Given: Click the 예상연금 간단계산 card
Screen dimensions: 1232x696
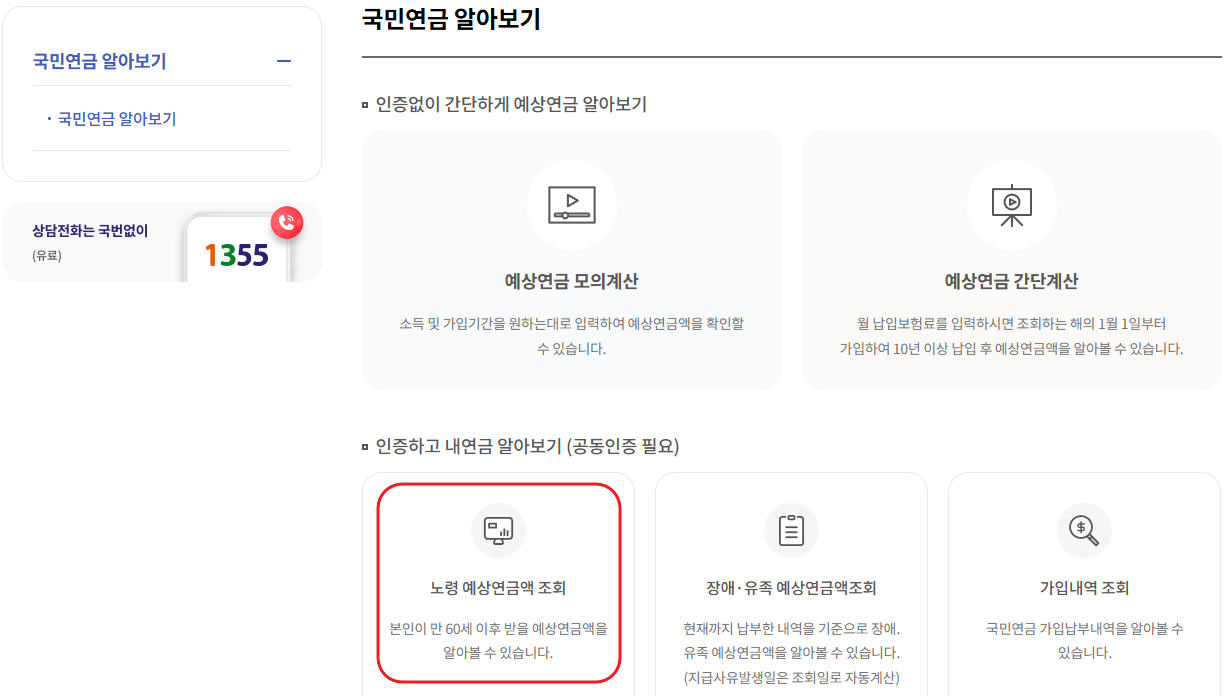Looking at the screenshot, I should pyautogui.click(x=1012, y=260).
